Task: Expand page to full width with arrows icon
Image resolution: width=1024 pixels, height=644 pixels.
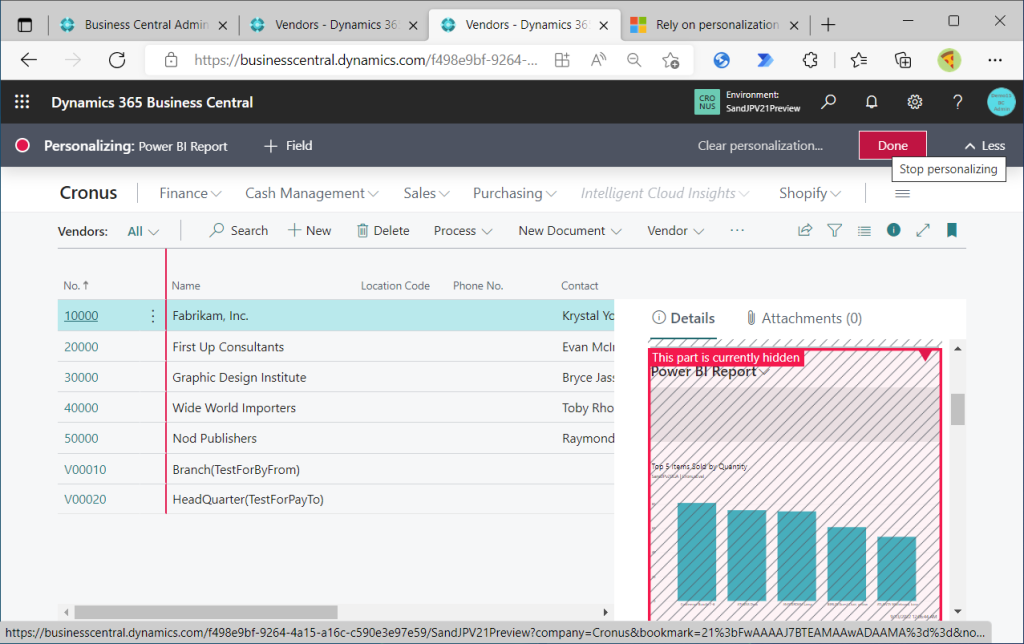Action: click(x=923, y=230)
